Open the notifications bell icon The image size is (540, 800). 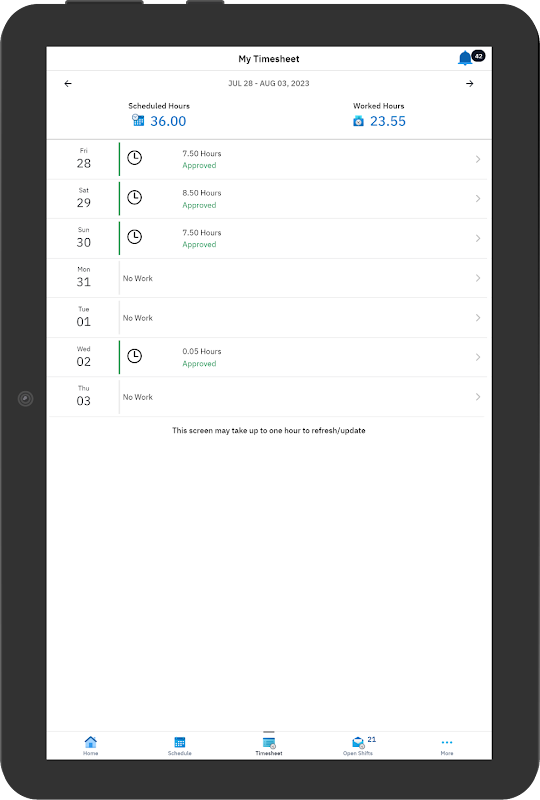click(465, 58)
